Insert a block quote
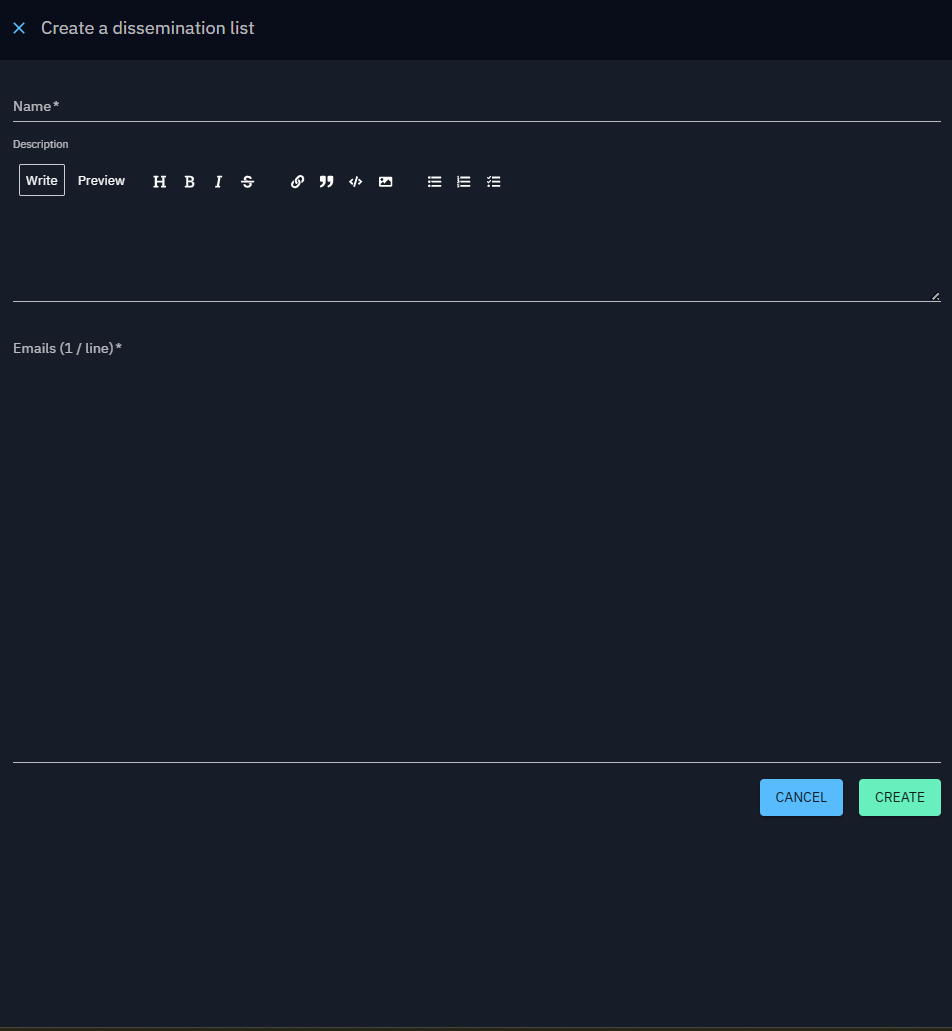The image size is (952, 1031). [x=326, y=182]
